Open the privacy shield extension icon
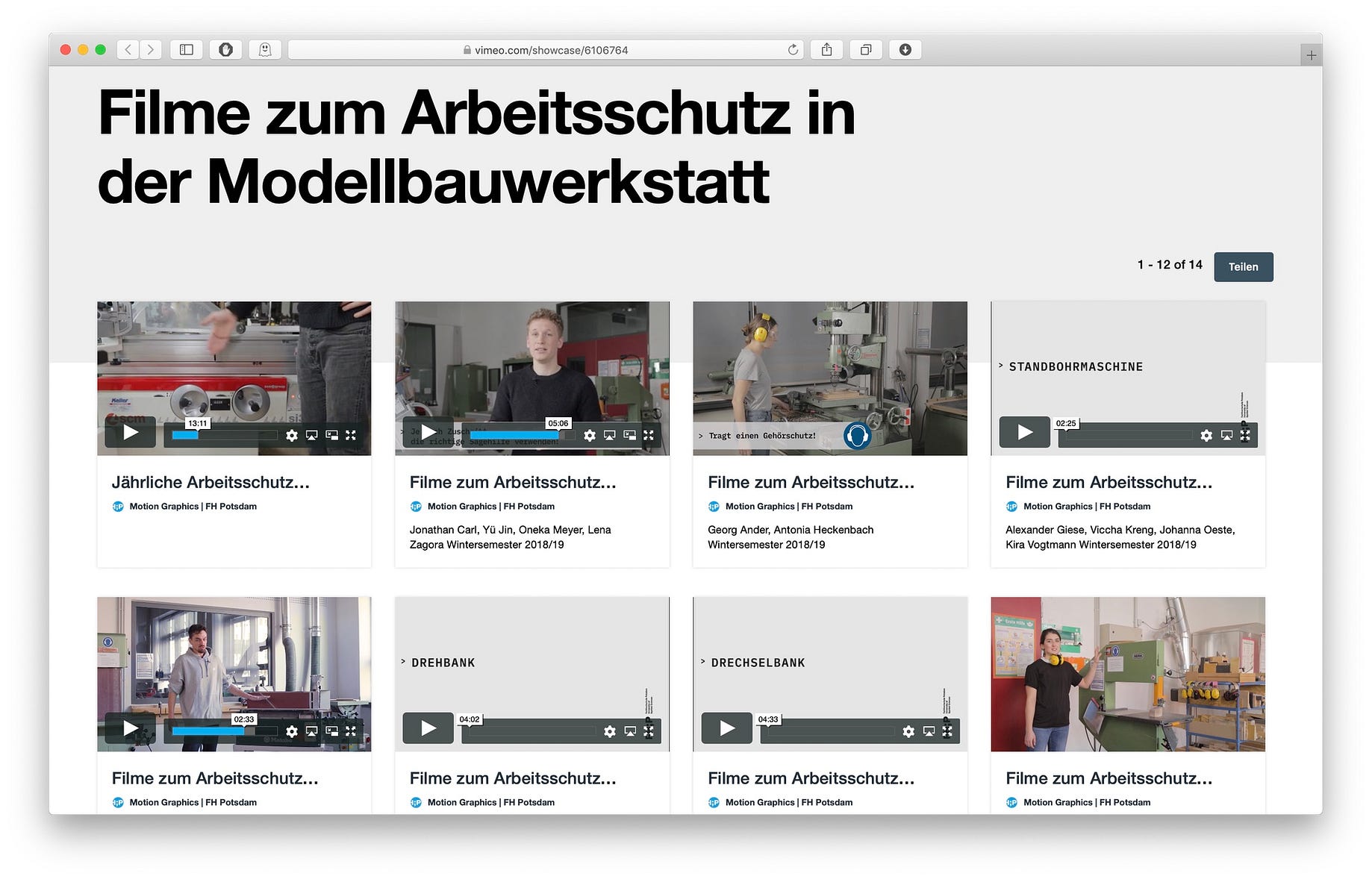The height and width of the screenshot is (879, 1372). tap(225, 50)
